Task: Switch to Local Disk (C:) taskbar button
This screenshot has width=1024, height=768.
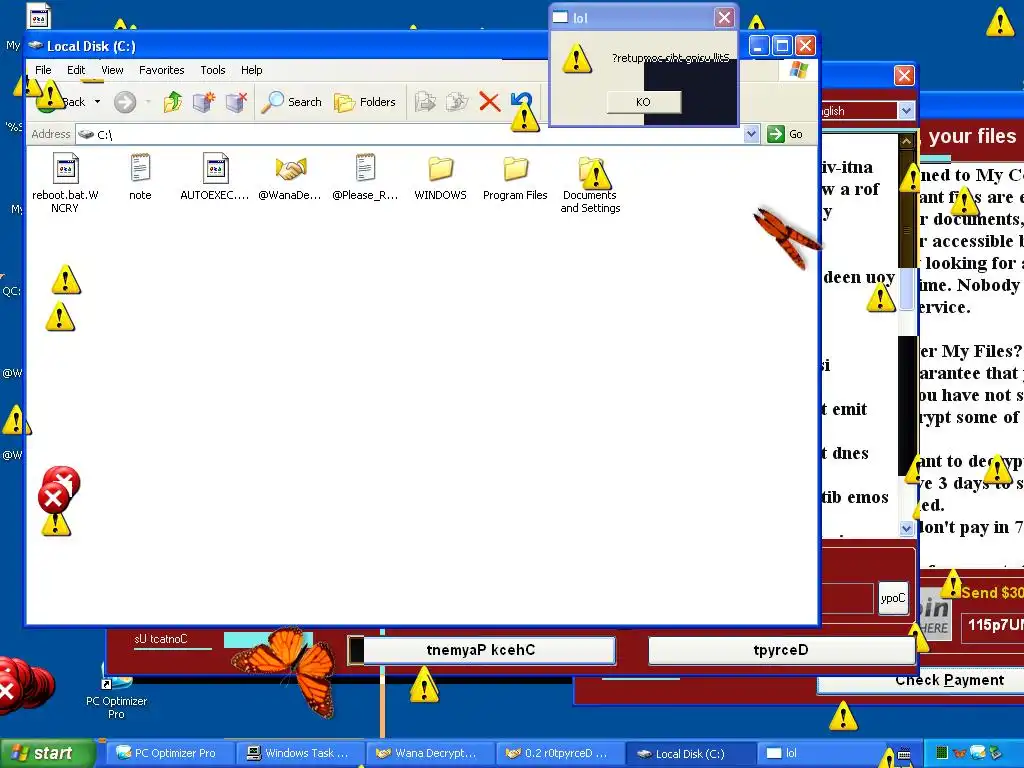Action: (690, 753)
